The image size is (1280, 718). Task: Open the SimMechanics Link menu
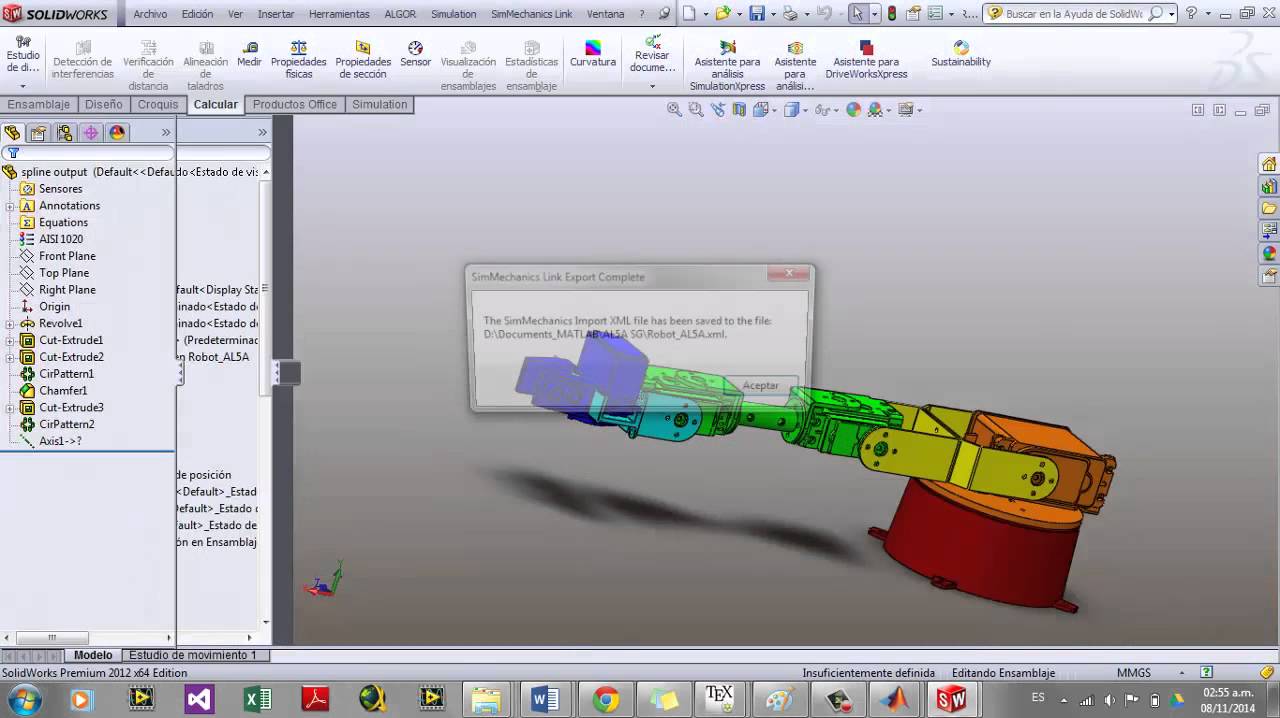(x=532, y=14)
